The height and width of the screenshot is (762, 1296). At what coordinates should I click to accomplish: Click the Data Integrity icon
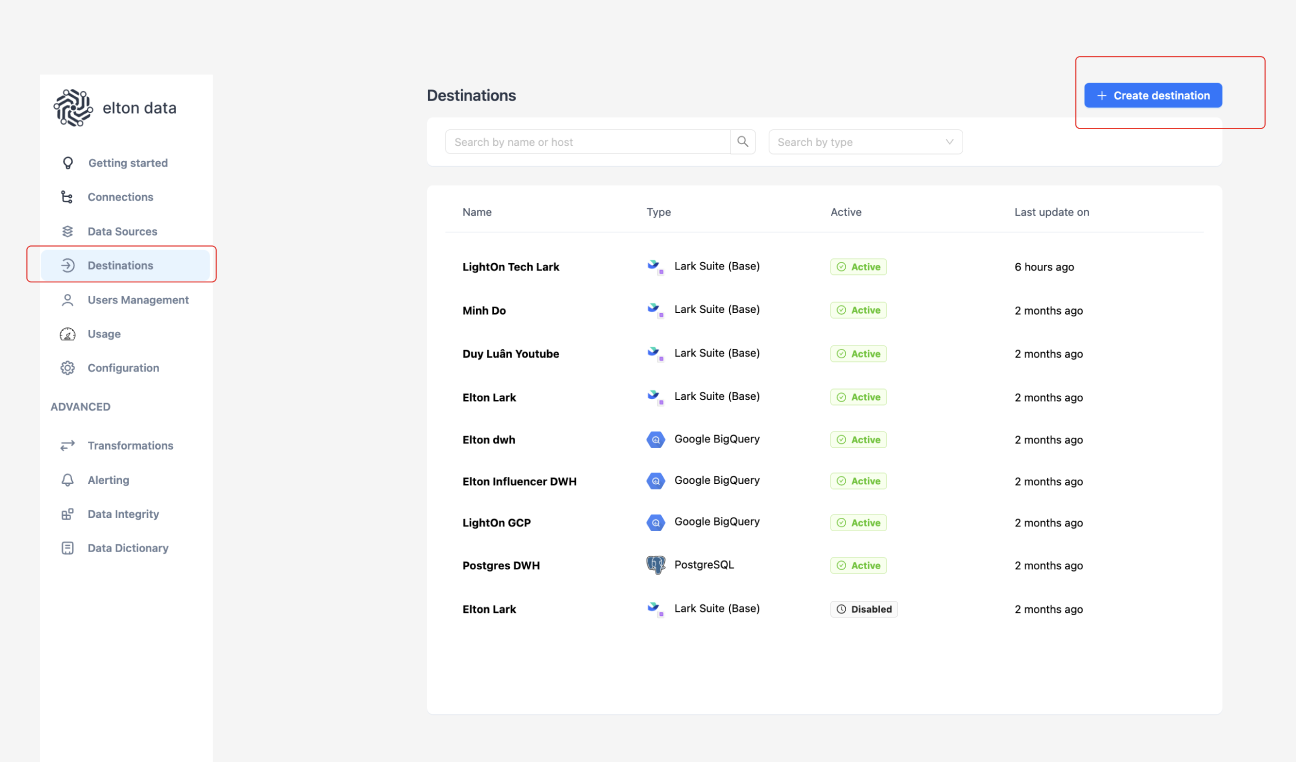click(67, 514)
